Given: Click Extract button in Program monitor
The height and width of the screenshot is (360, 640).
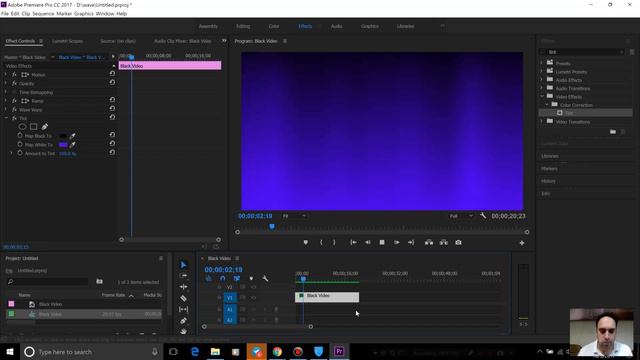Looking at the screenshot, I should point(444,242).
